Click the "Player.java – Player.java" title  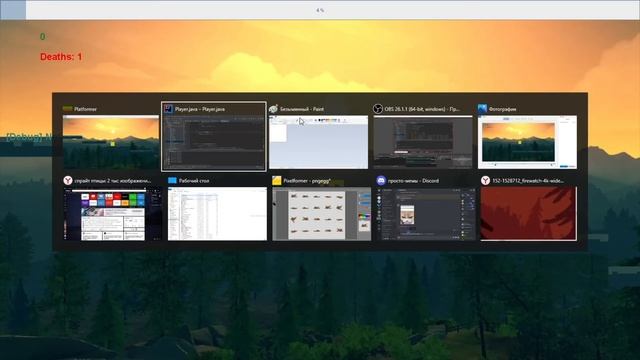coord(200,109)
